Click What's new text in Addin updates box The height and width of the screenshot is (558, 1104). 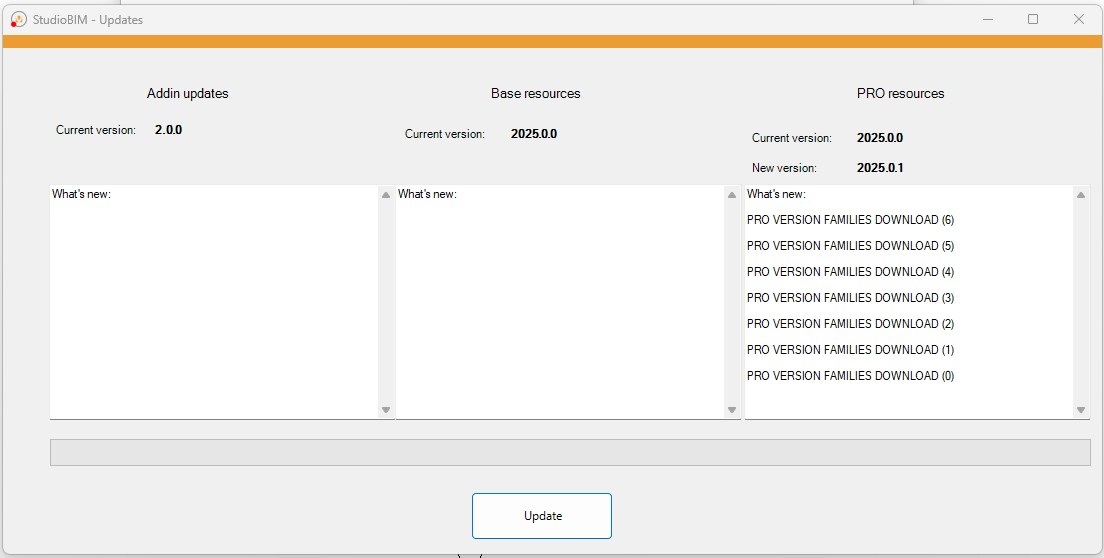click(x=82, y=194)
